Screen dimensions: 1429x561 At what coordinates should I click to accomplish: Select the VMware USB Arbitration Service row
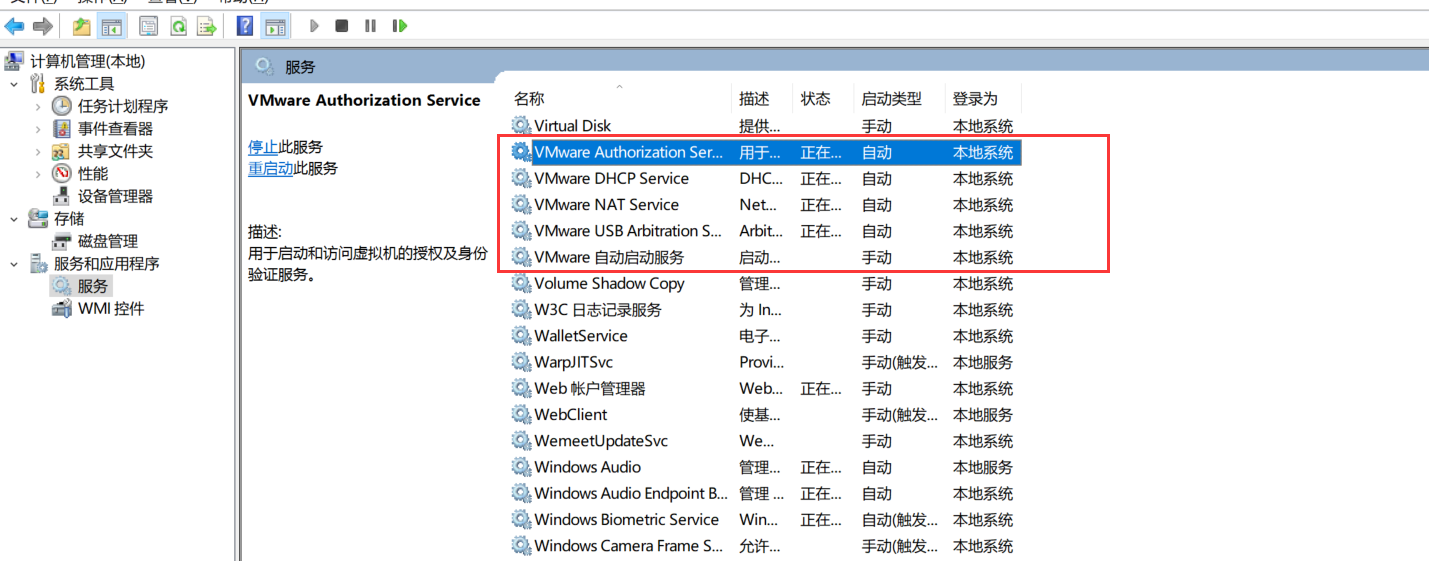(765, 230)
